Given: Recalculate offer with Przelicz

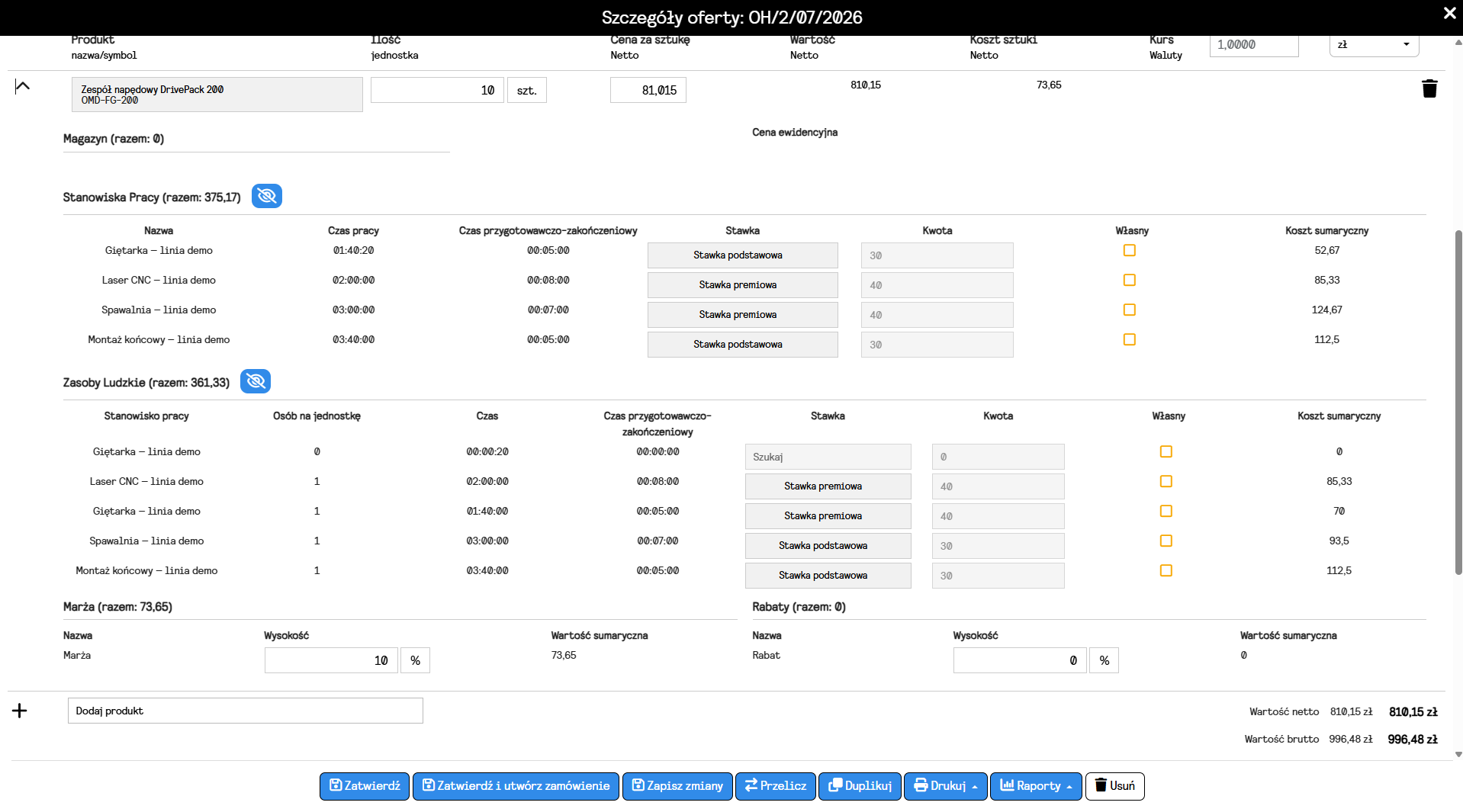Looking at the screenshot, I should [x=776, y=786].
